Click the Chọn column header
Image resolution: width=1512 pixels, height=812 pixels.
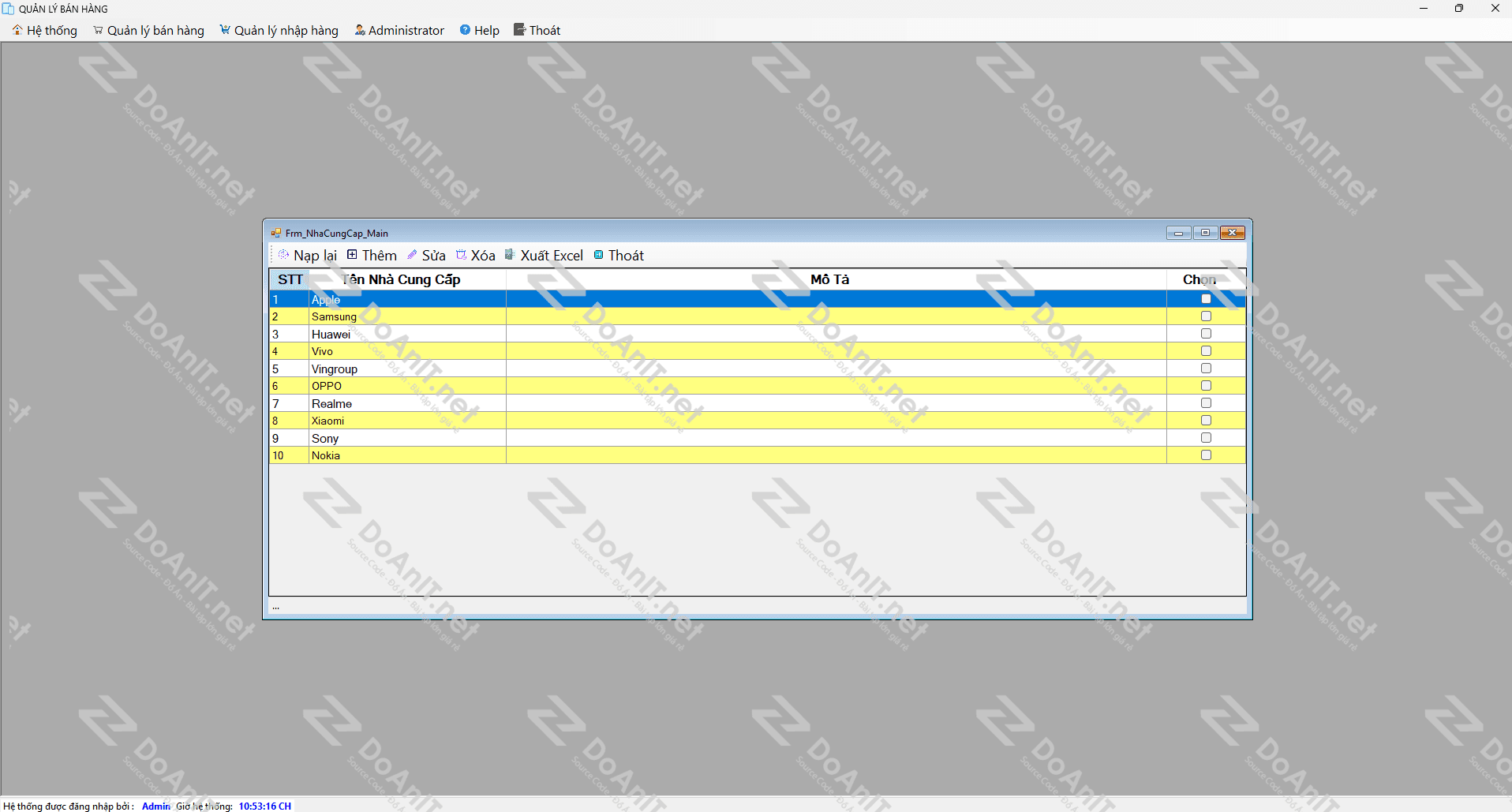click(1206, 279)
